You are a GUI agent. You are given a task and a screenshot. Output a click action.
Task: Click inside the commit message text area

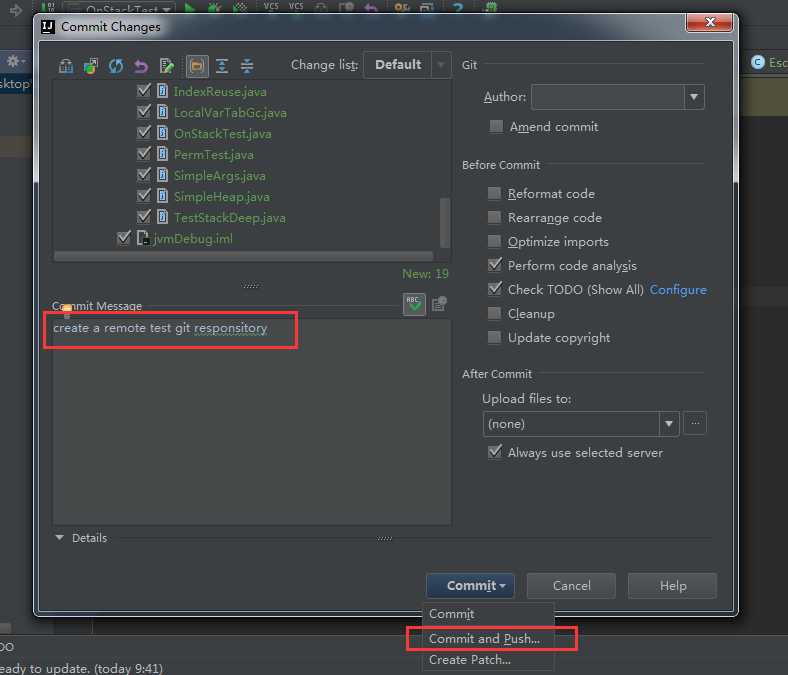pos(252,422)
